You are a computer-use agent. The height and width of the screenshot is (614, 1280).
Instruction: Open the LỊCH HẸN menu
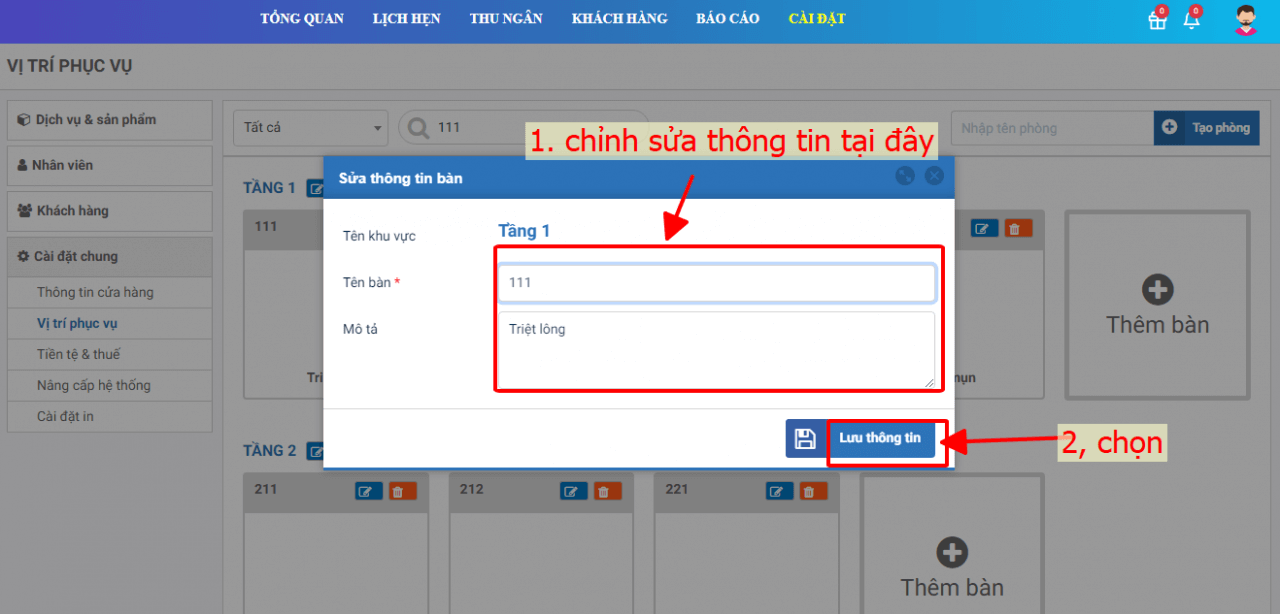coord(406,19)
